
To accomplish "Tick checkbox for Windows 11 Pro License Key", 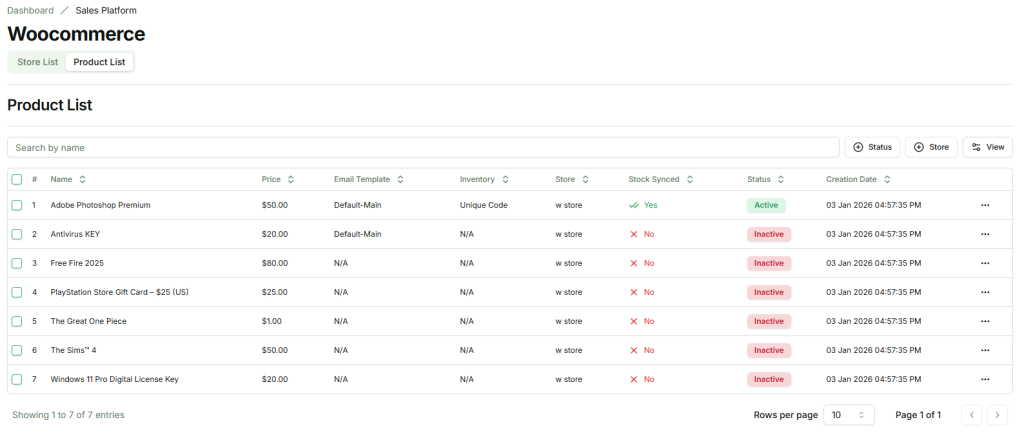I will click(17, 380).
